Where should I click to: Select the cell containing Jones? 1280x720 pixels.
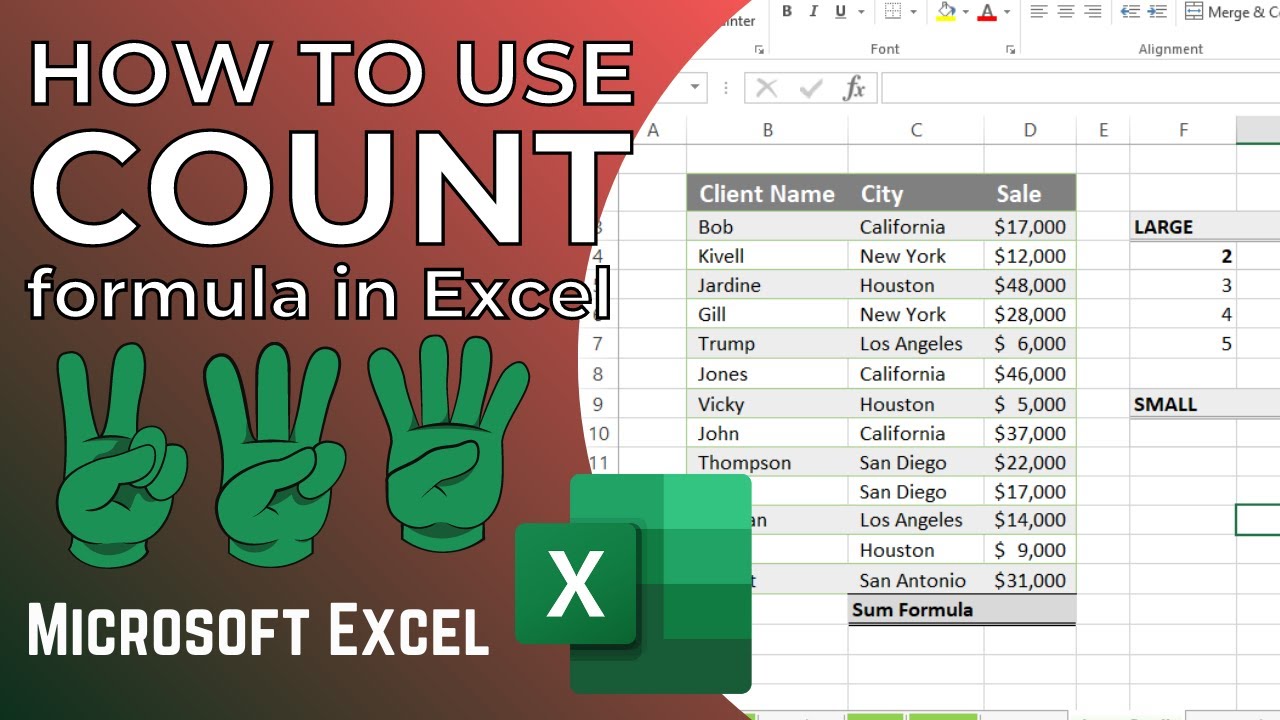767,374
